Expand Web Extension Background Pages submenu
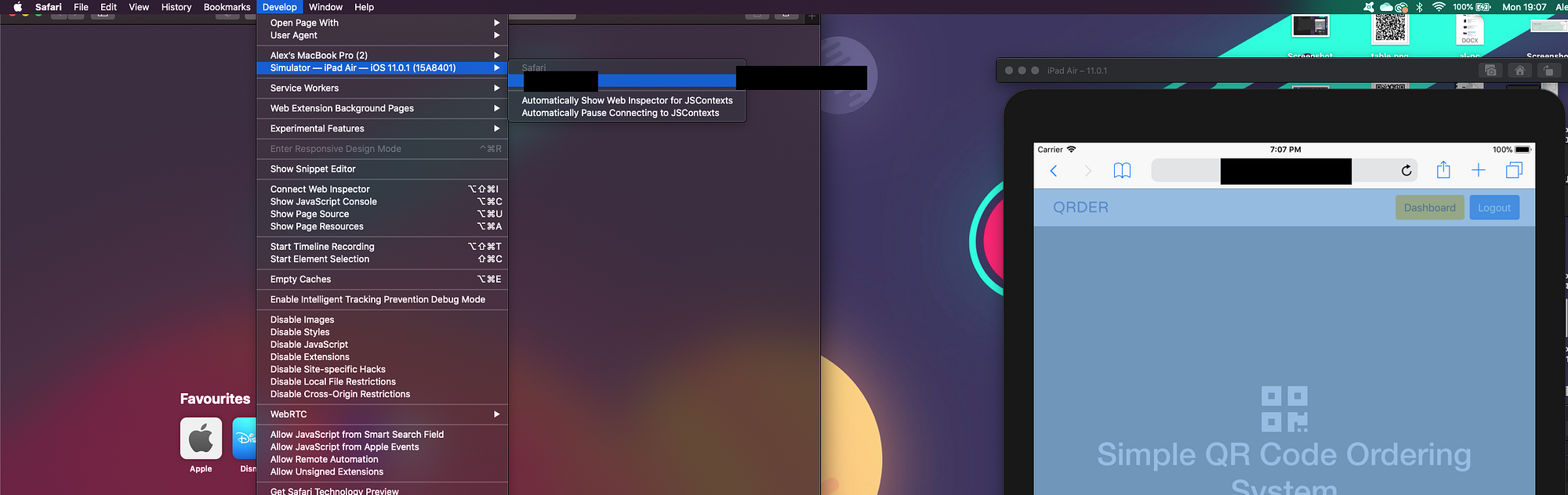This screenshot has width=1568, height=495. pos(382,109)
